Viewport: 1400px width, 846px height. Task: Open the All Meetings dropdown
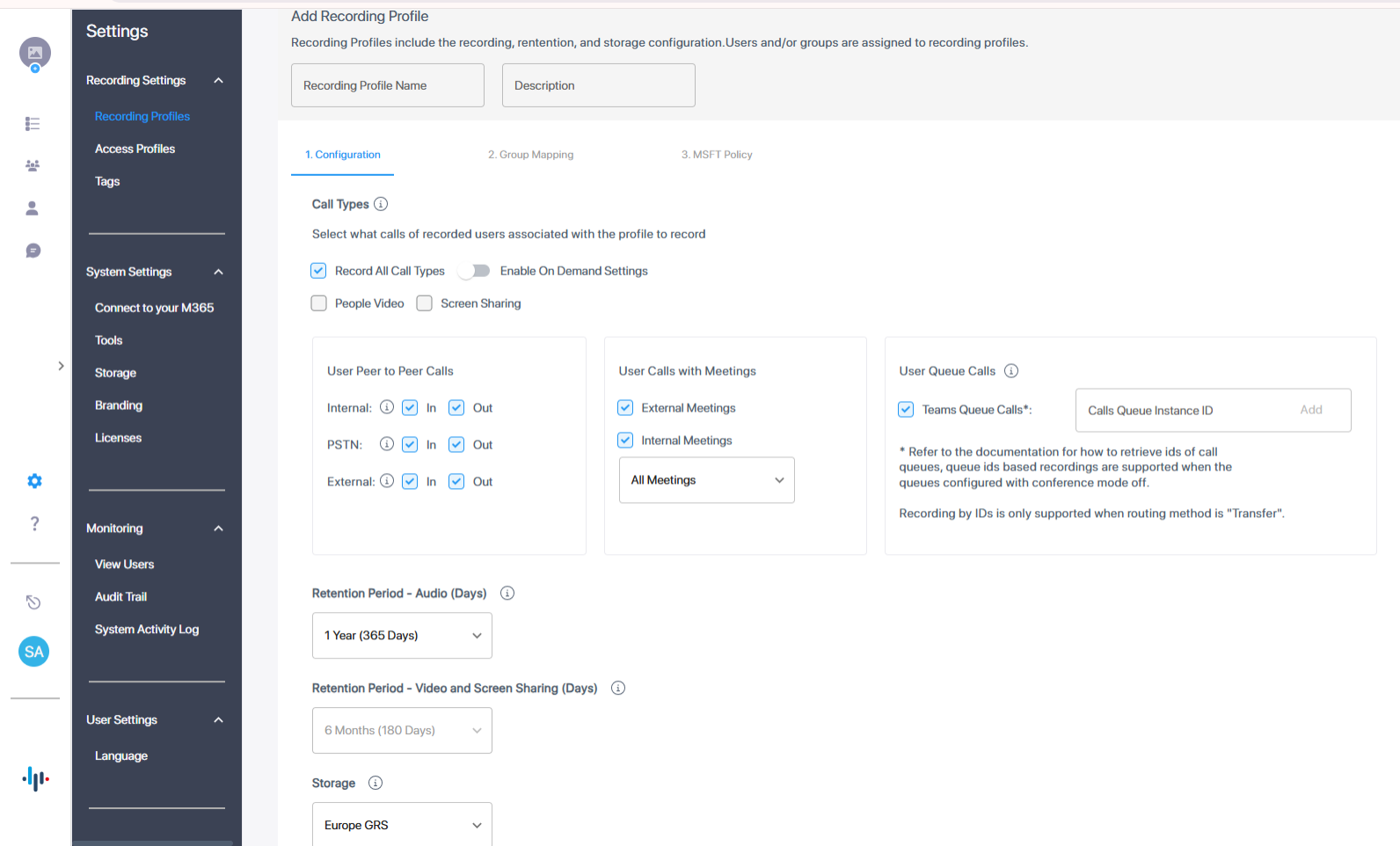706,480
